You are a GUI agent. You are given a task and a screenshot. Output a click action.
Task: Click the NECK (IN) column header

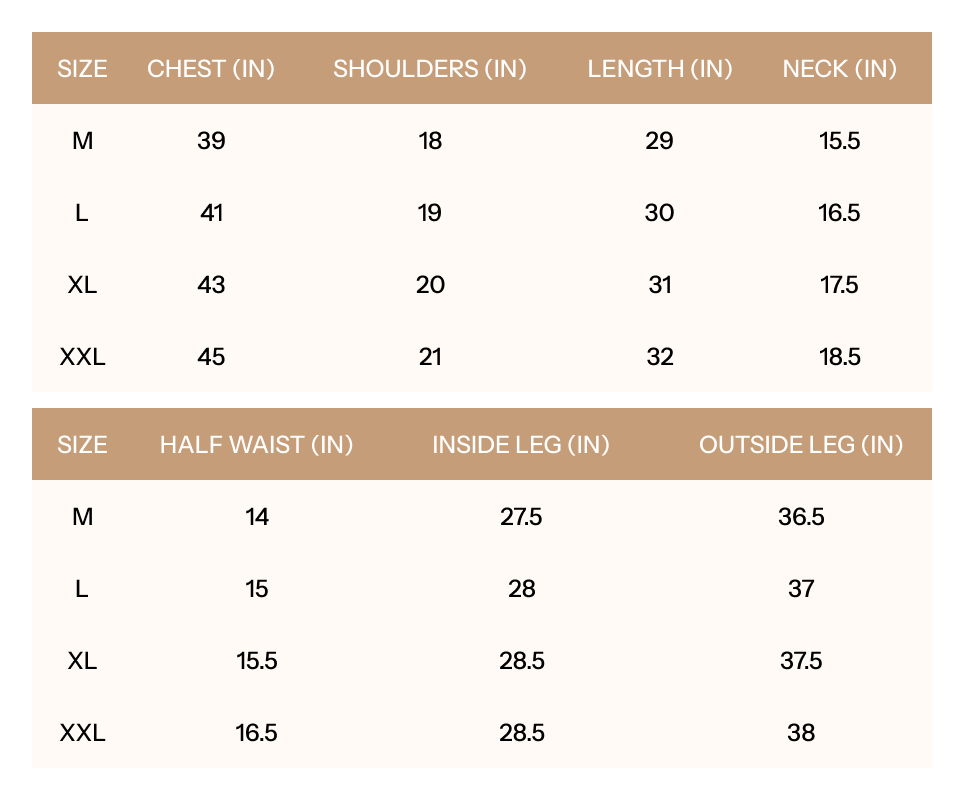[x=839, y=69]
